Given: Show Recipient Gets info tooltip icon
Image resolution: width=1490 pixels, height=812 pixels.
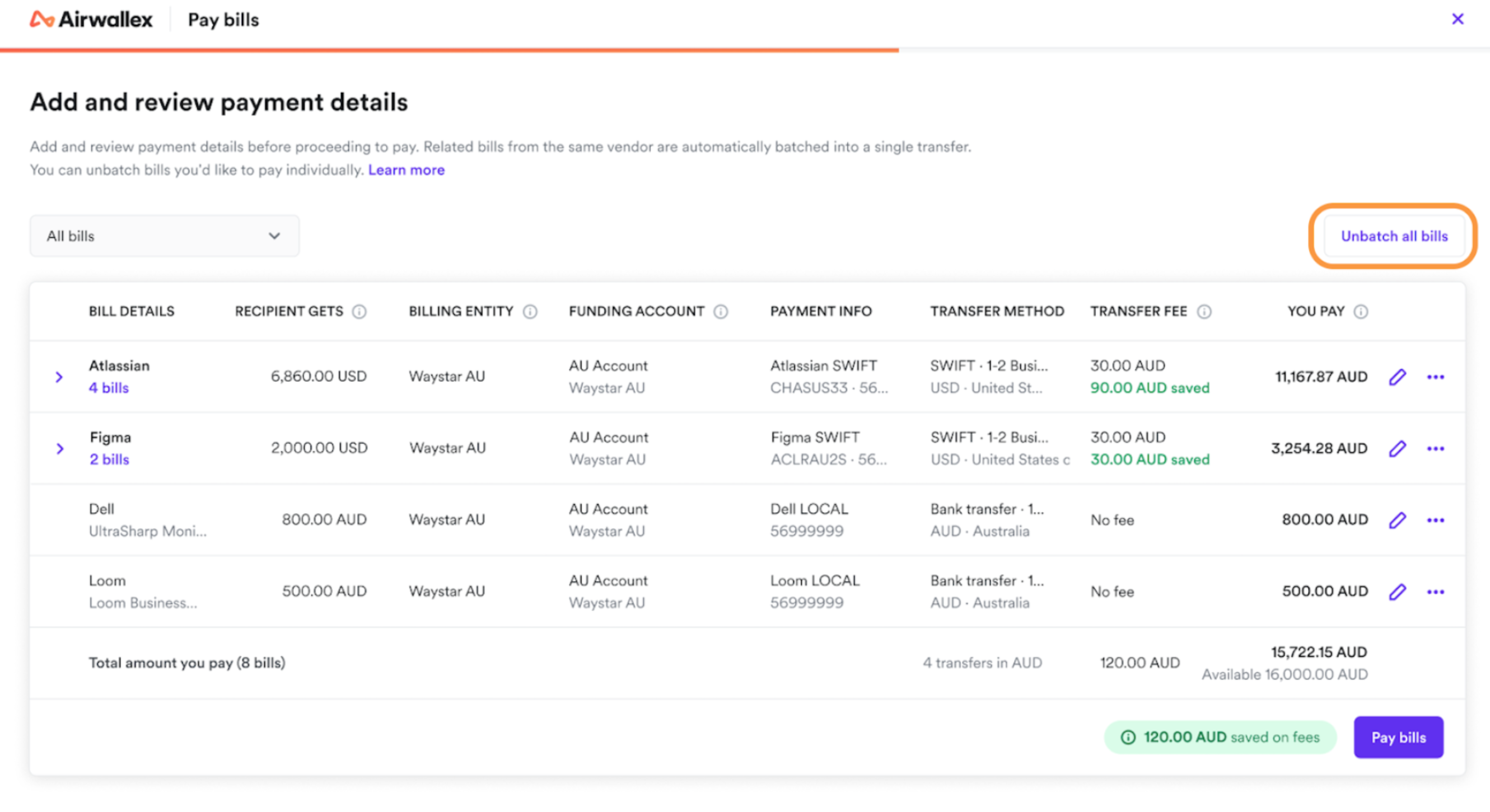Looking at the screenshot, I should coord(359,312).
